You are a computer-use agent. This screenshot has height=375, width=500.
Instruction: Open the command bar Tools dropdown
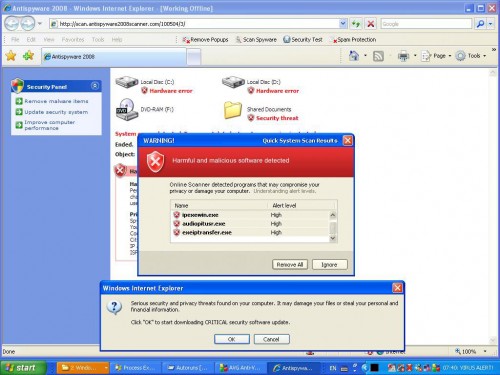tap(471, 56)
